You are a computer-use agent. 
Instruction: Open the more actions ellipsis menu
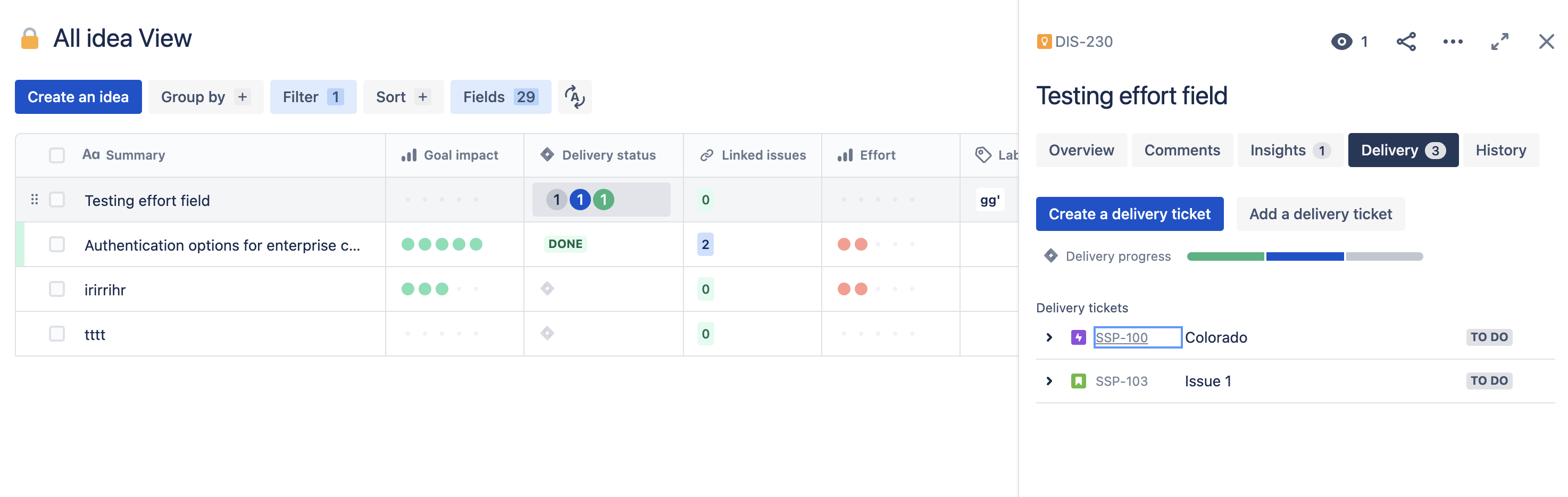pos(1454,42)
